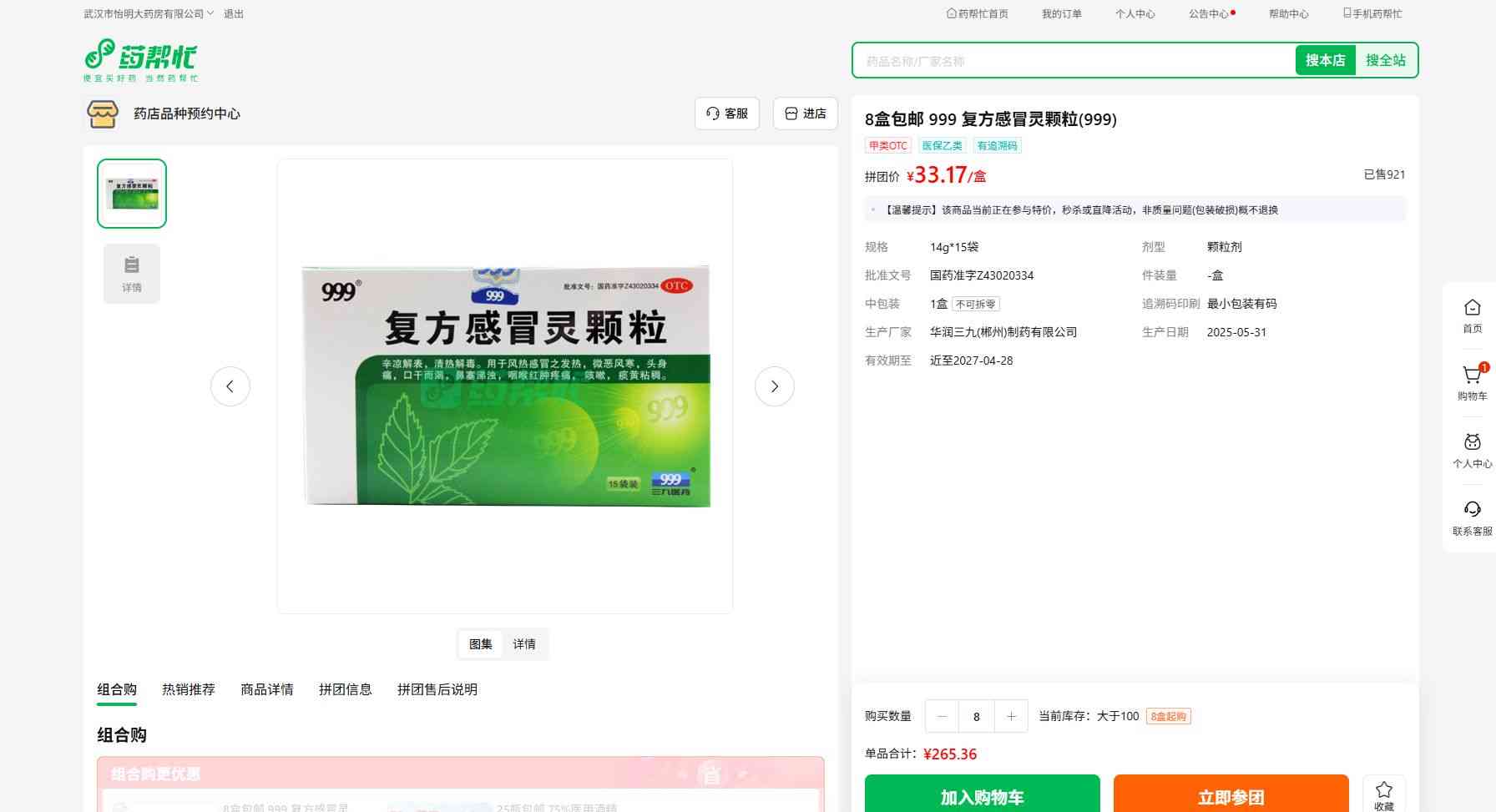Click the 客服 headset button
Screen dimensions: 1496x812
click(726, 113)
